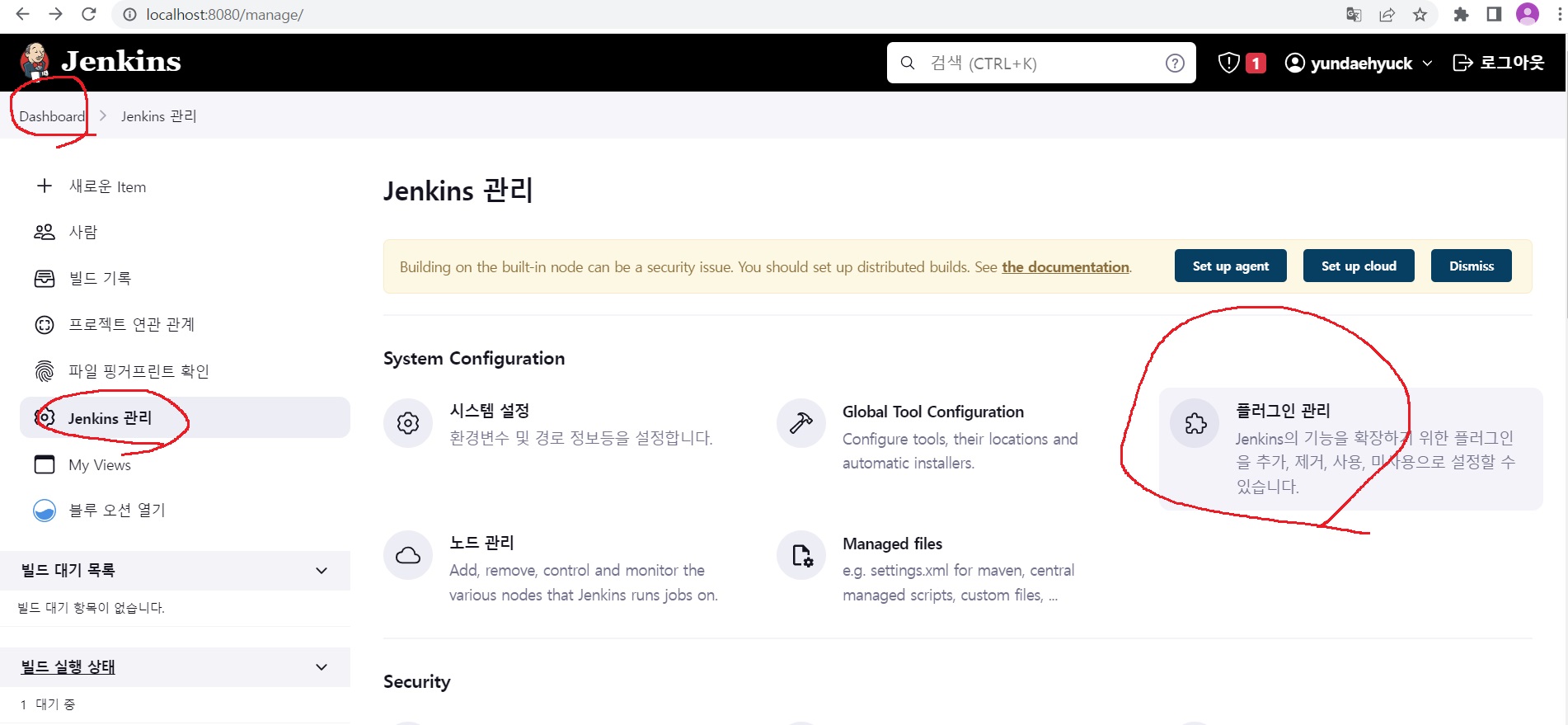Open 시스템 설정 title text
The image size is (1568, 725).
point(489,411)
